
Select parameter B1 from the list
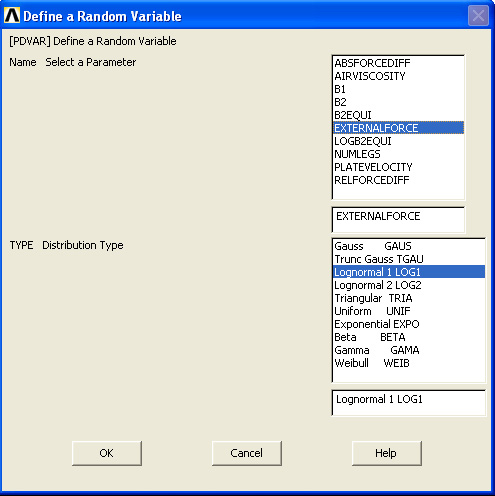[x=398, y=89]
